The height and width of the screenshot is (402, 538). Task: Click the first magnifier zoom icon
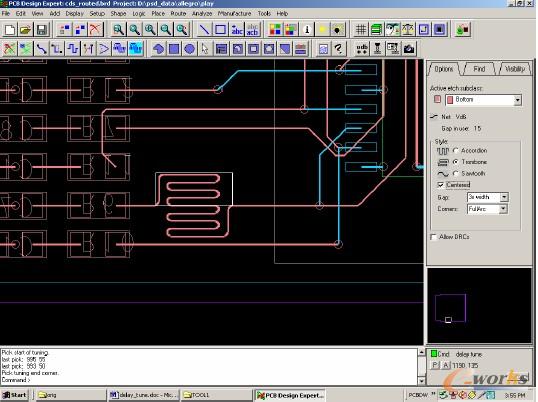click(x=118, y=30)
